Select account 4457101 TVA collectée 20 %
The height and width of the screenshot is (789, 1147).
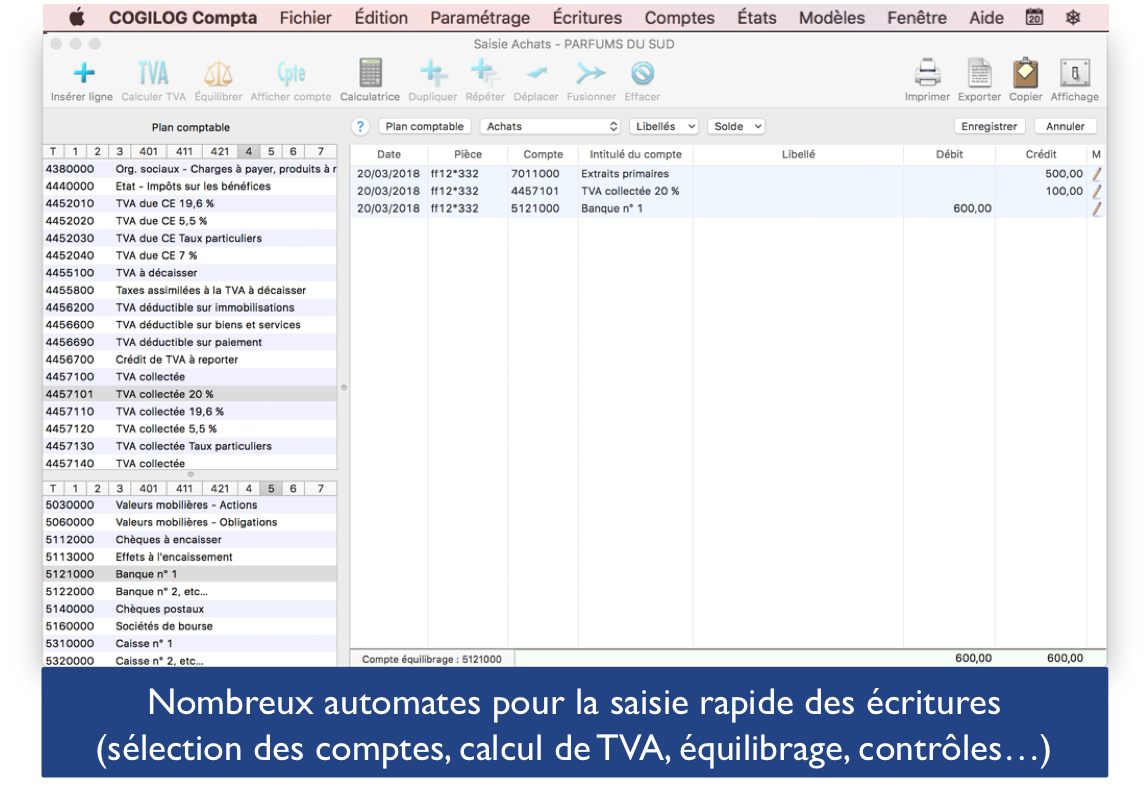[190, 394]
